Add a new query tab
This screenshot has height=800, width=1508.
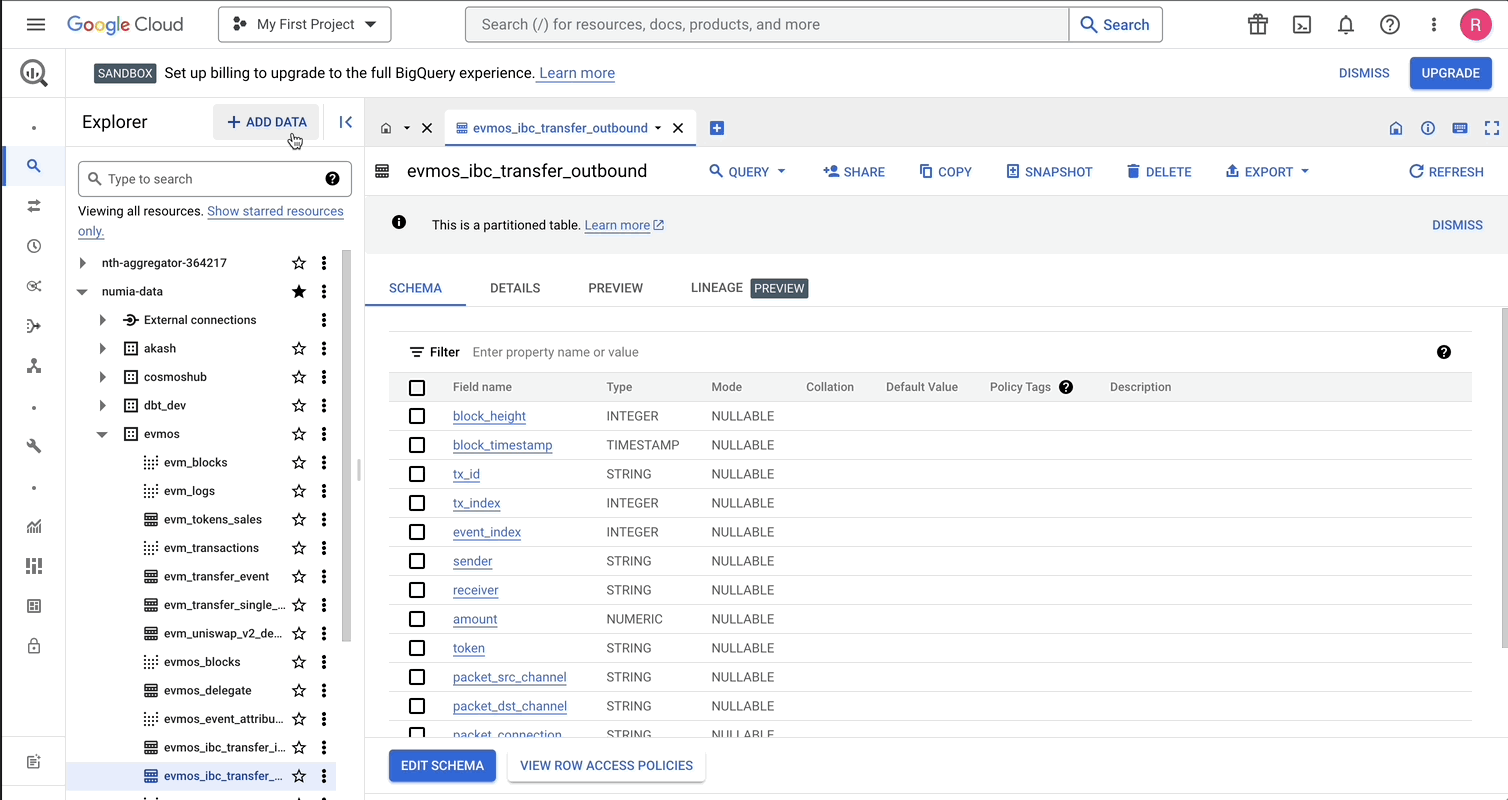[716, 128]
